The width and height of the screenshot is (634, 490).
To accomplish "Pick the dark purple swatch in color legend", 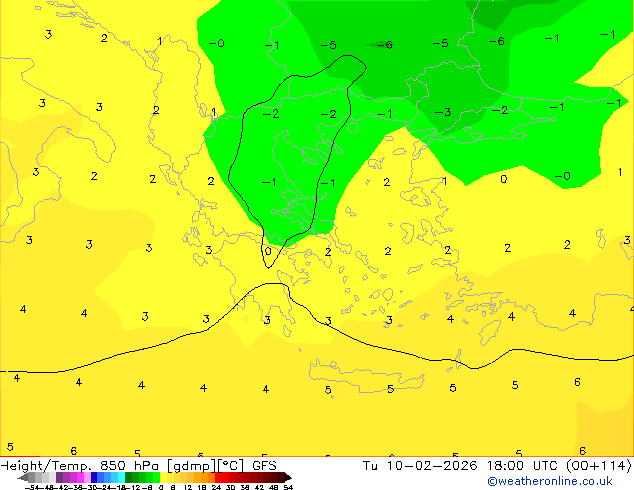I will tap(59, 477).
